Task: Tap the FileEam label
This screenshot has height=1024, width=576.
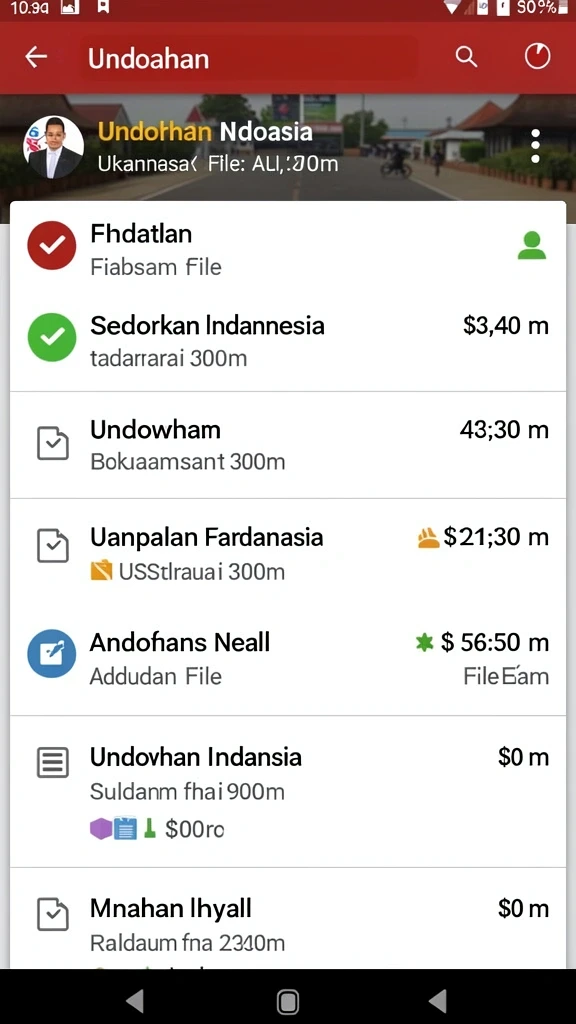Action: click(506, 676)
